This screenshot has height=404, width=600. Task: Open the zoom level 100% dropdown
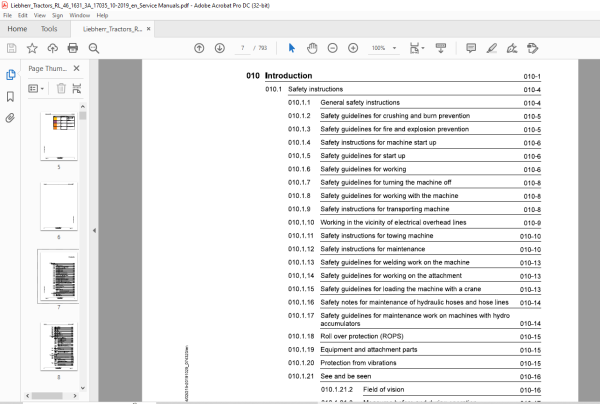[384, 48]
